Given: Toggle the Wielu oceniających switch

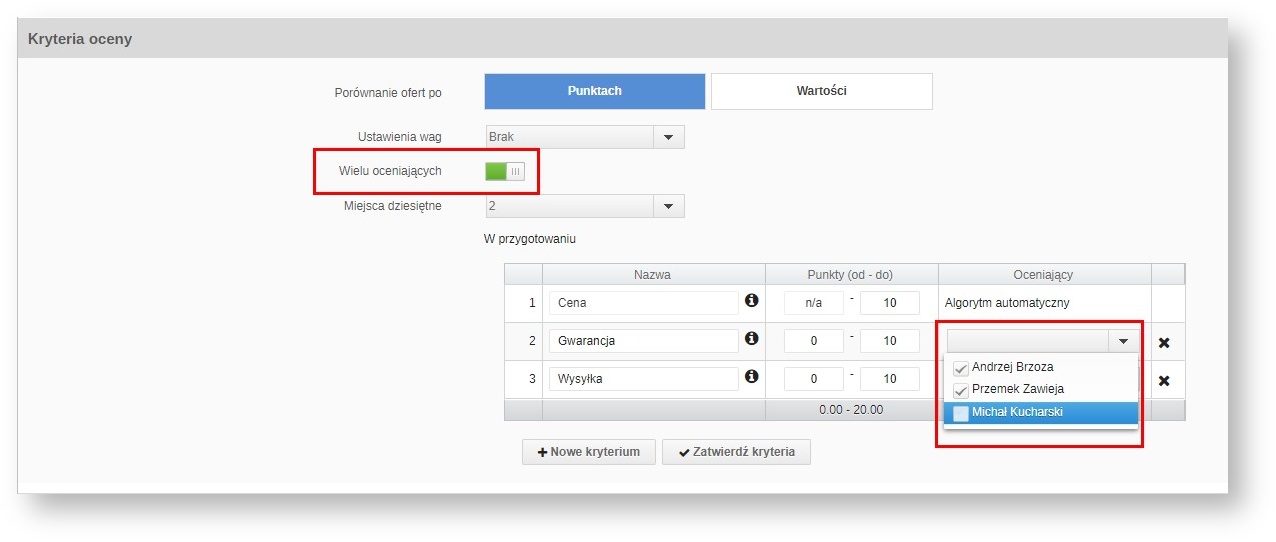Looking at the screenshot, I should coord(505,171).
